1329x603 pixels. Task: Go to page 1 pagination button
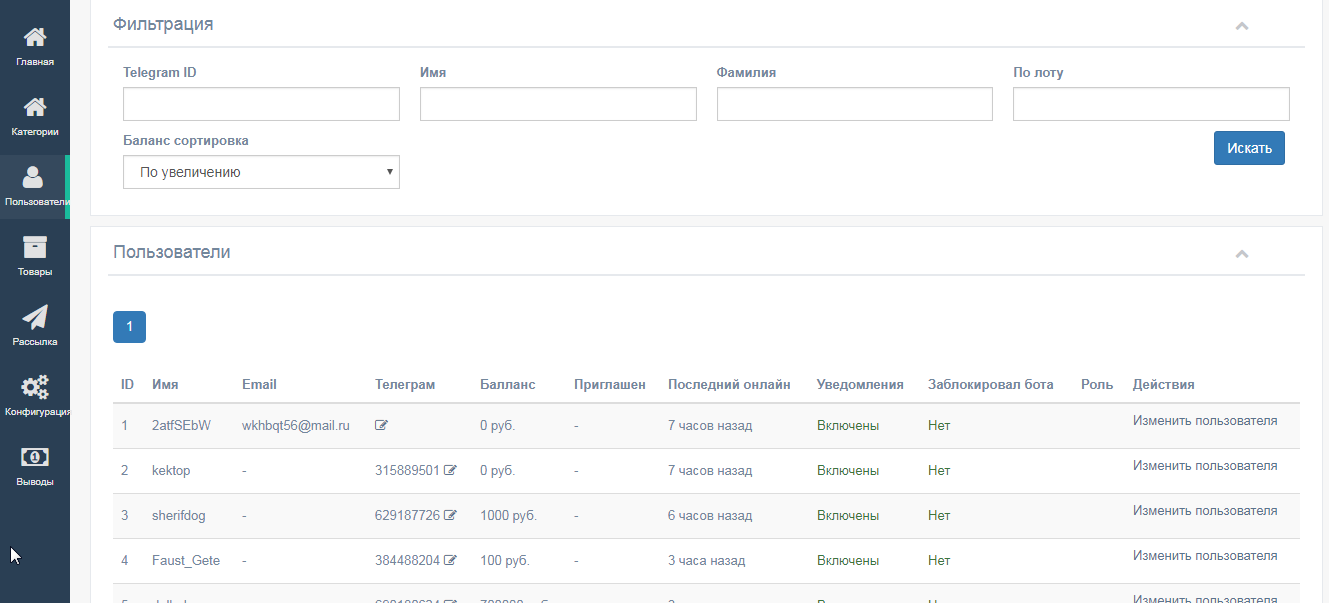(129, 326)
